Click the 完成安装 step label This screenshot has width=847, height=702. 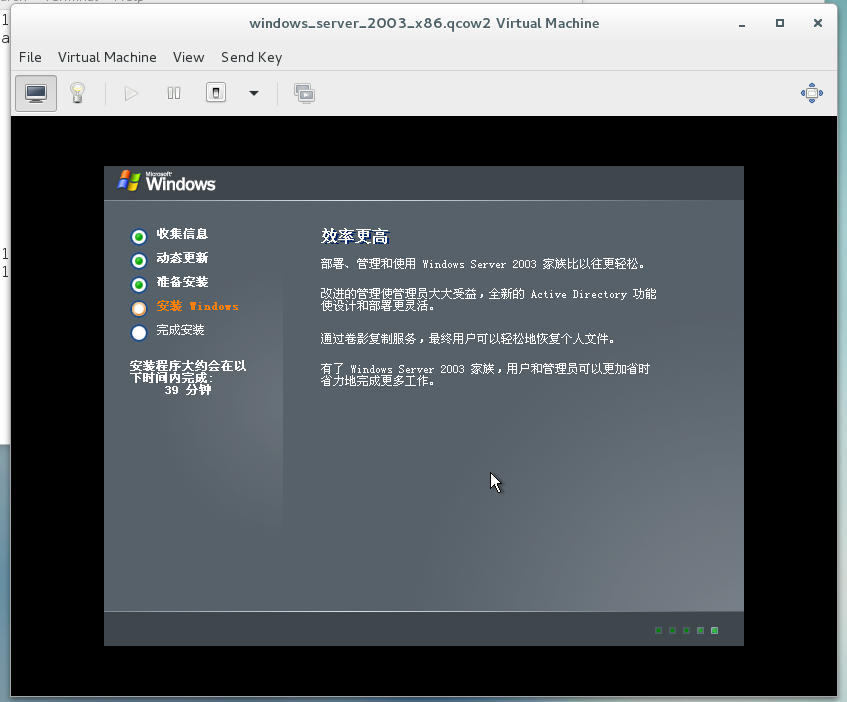click(180, 330)
